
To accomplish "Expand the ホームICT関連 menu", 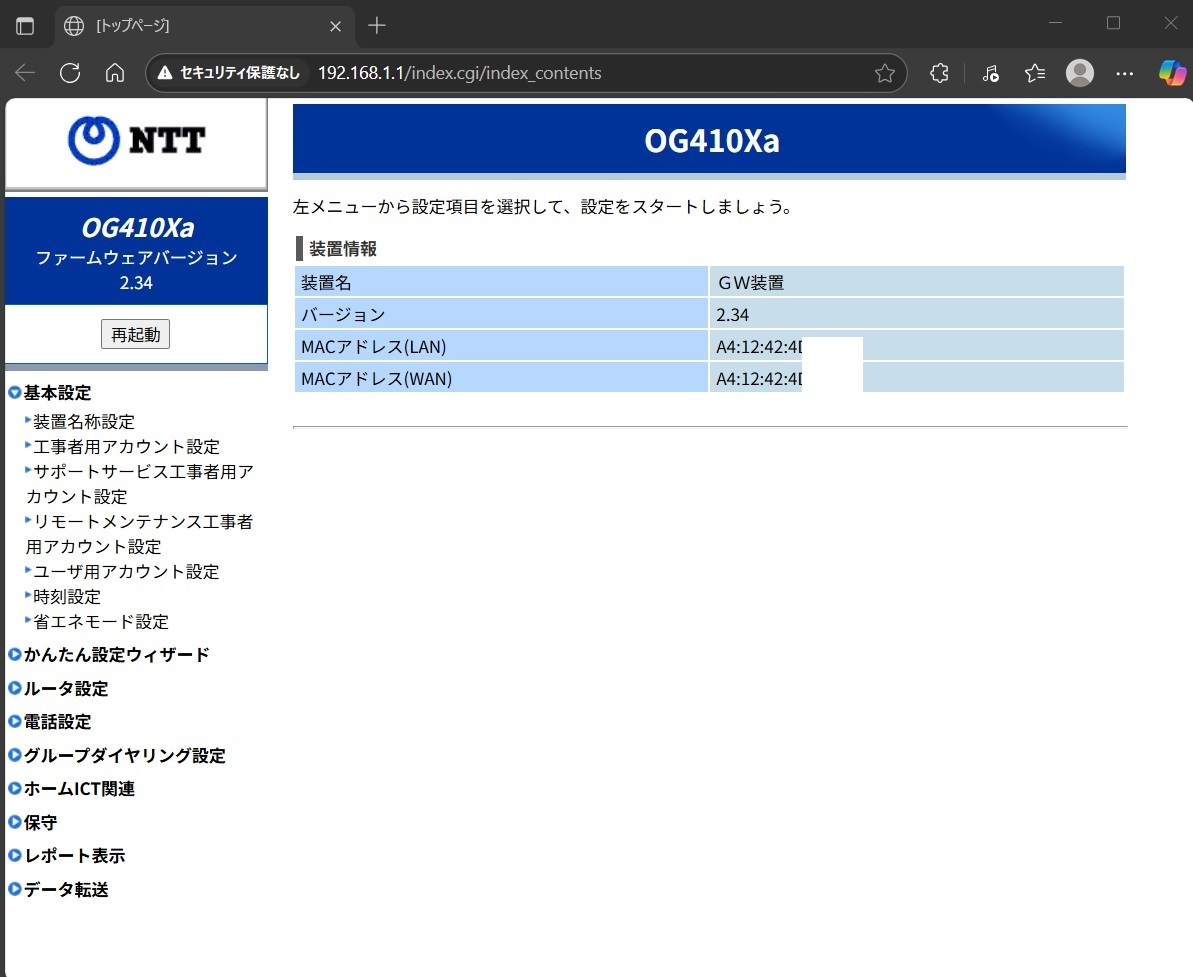I will coord(72,788).
